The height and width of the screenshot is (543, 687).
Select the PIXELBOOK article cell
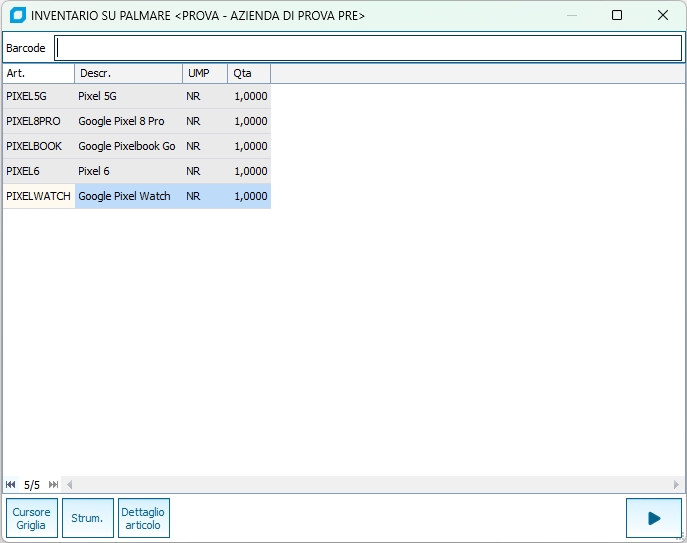pos(39,146)
